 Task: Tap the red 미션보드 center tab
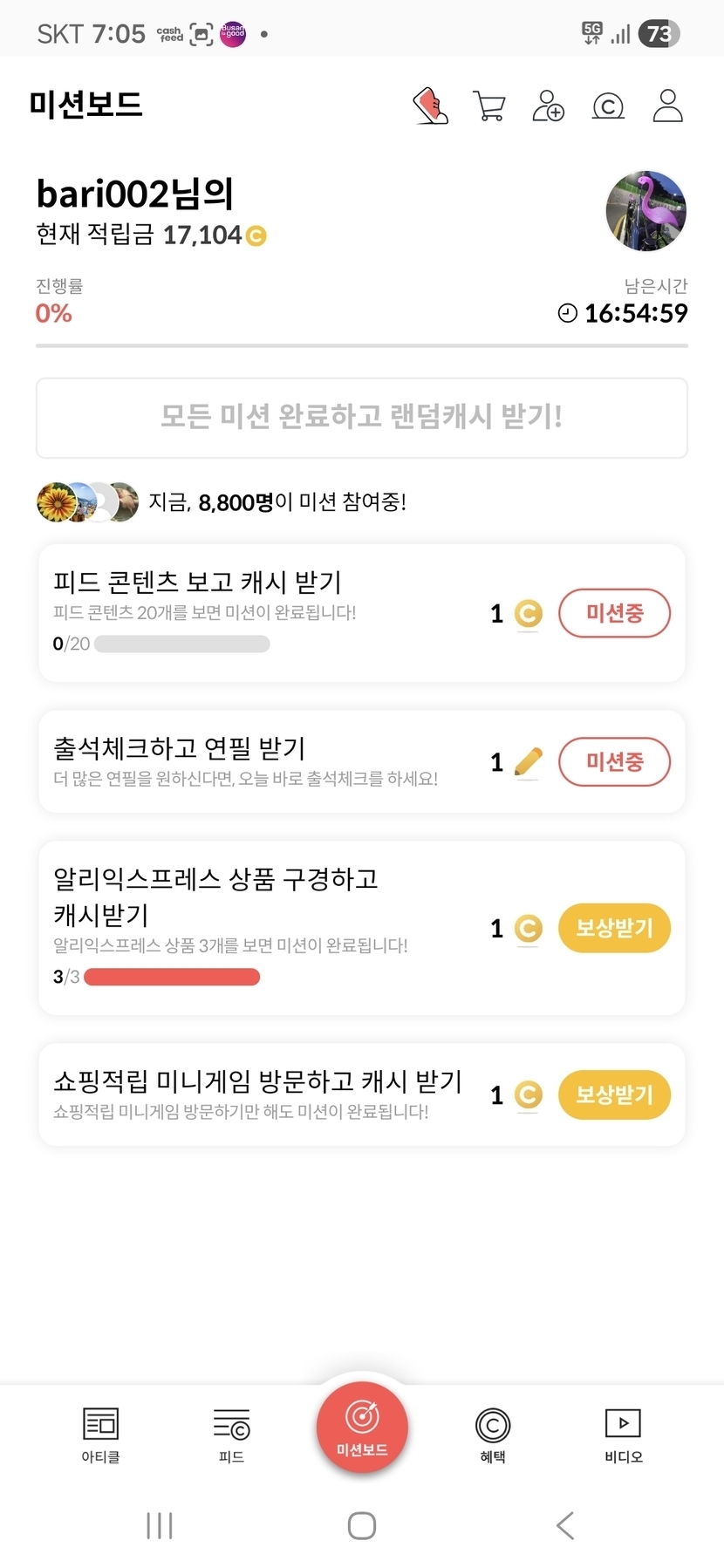362,1428
